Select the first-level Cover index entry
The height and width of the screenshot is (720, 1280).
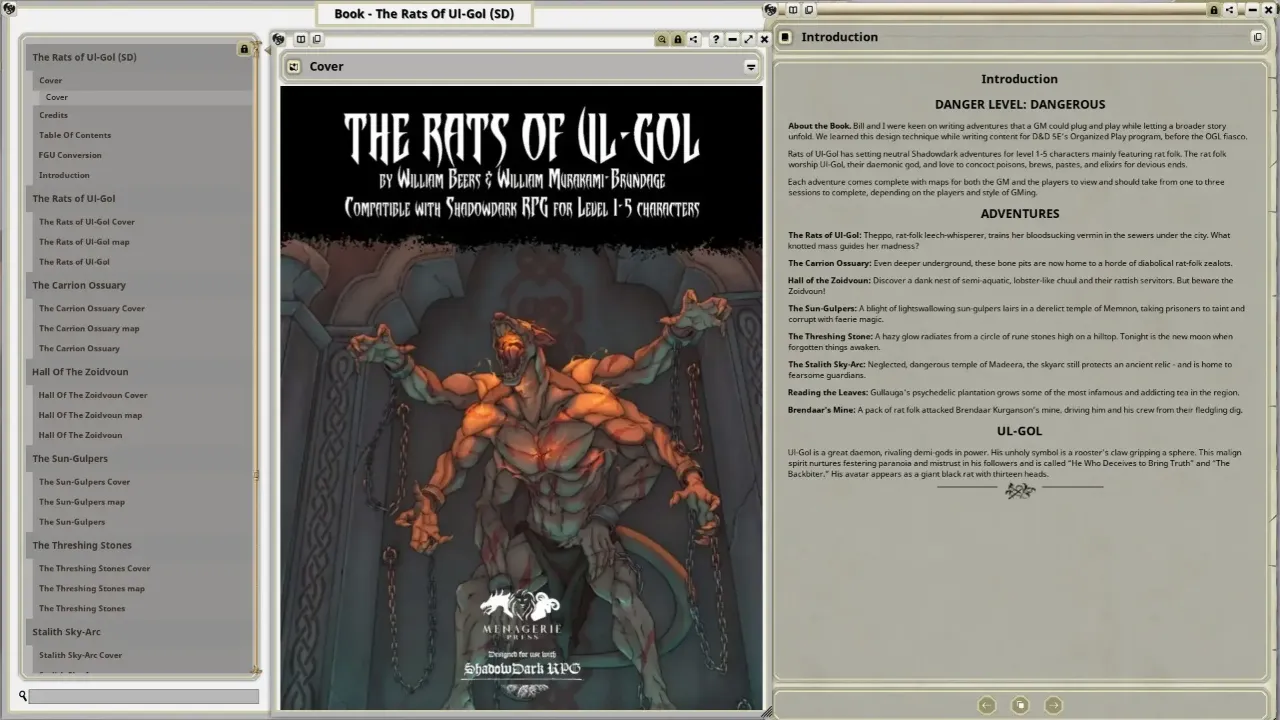[x=50, y=80]
